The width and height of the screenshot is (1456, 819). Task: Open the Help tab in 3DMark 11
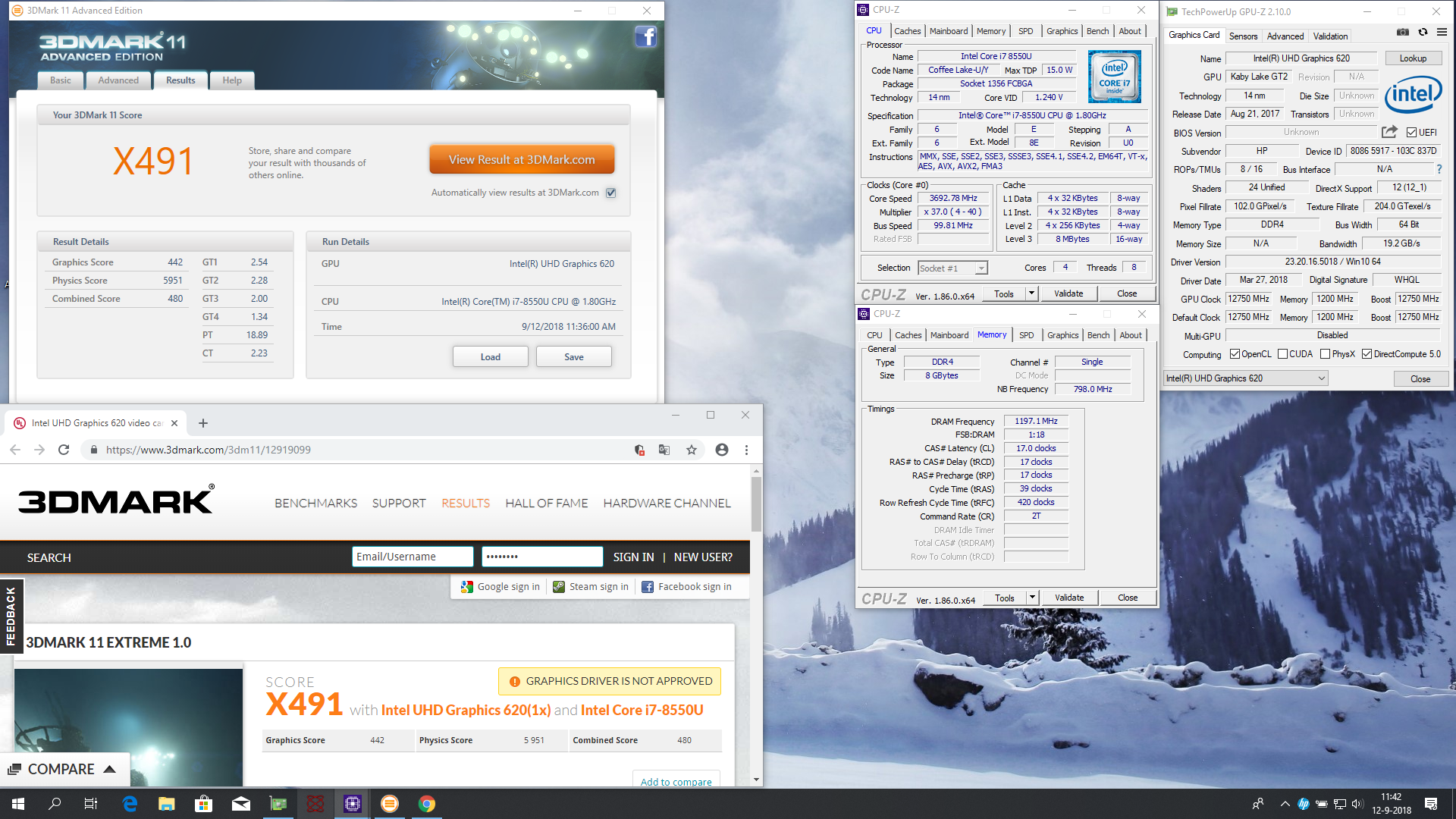232,80
